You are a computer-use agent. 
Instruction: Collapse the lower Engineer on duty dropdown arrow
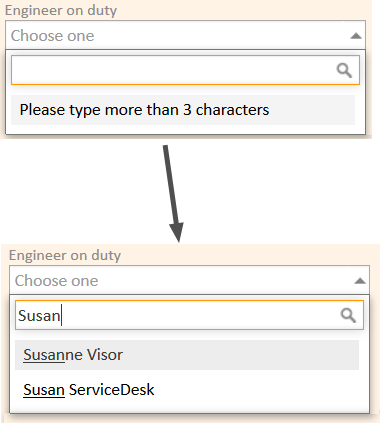pyautogui.click(x=360, y=281)
